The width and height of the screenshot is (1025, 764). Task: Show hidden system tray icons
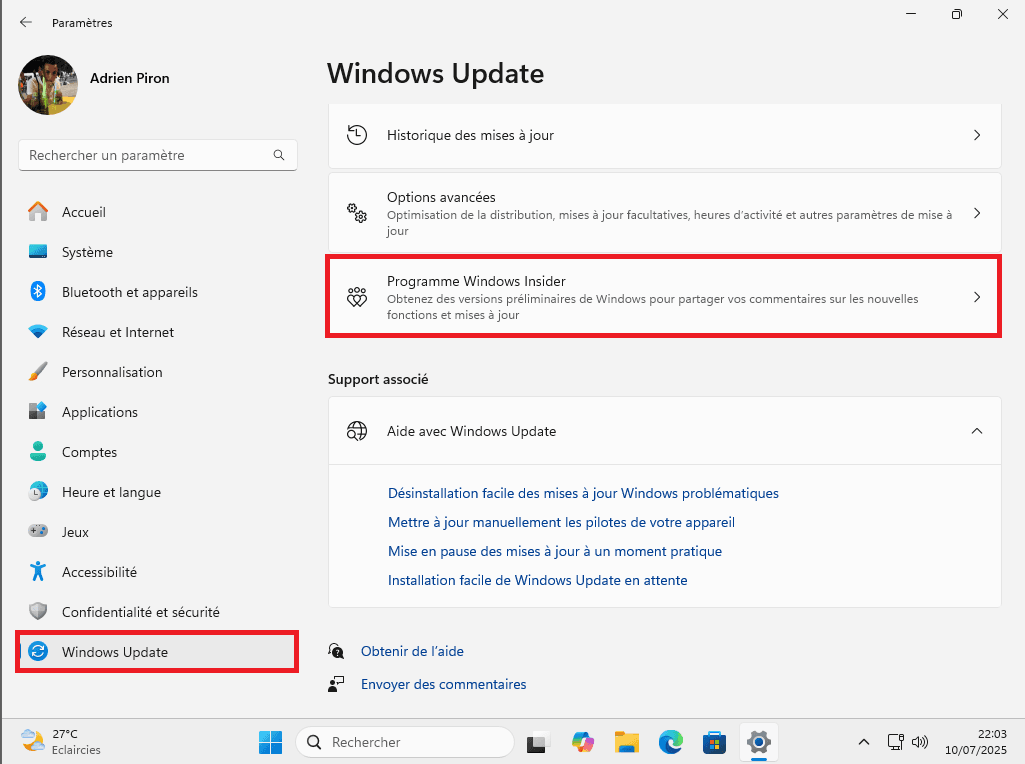click(x=864, y=742)
